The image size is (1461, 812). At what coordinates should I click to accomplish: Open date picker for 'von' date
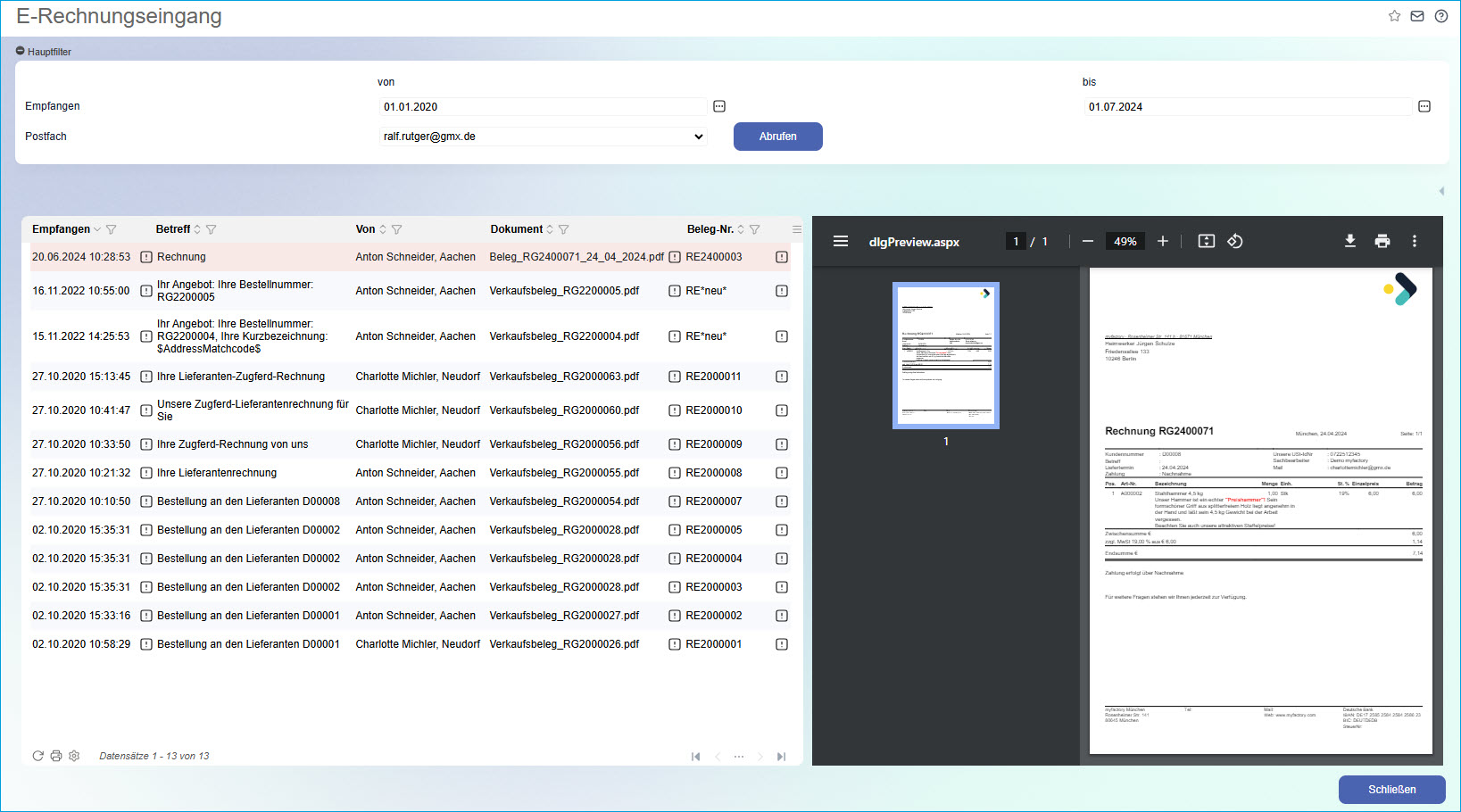tap(719, 106)
